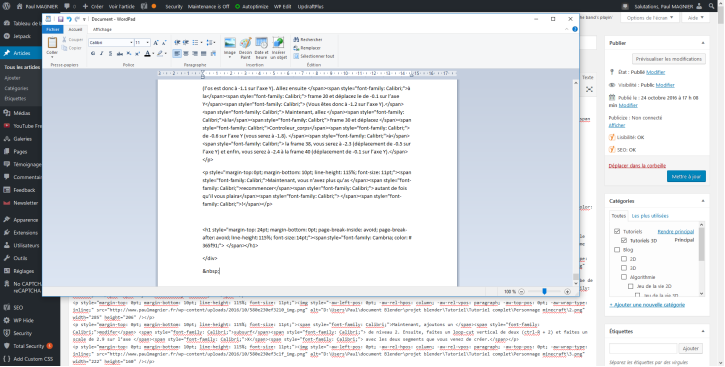The width and height of the screenshot is (725, 367).
Task: Apply italic with the I icon
Action: (x=102, y=54)
